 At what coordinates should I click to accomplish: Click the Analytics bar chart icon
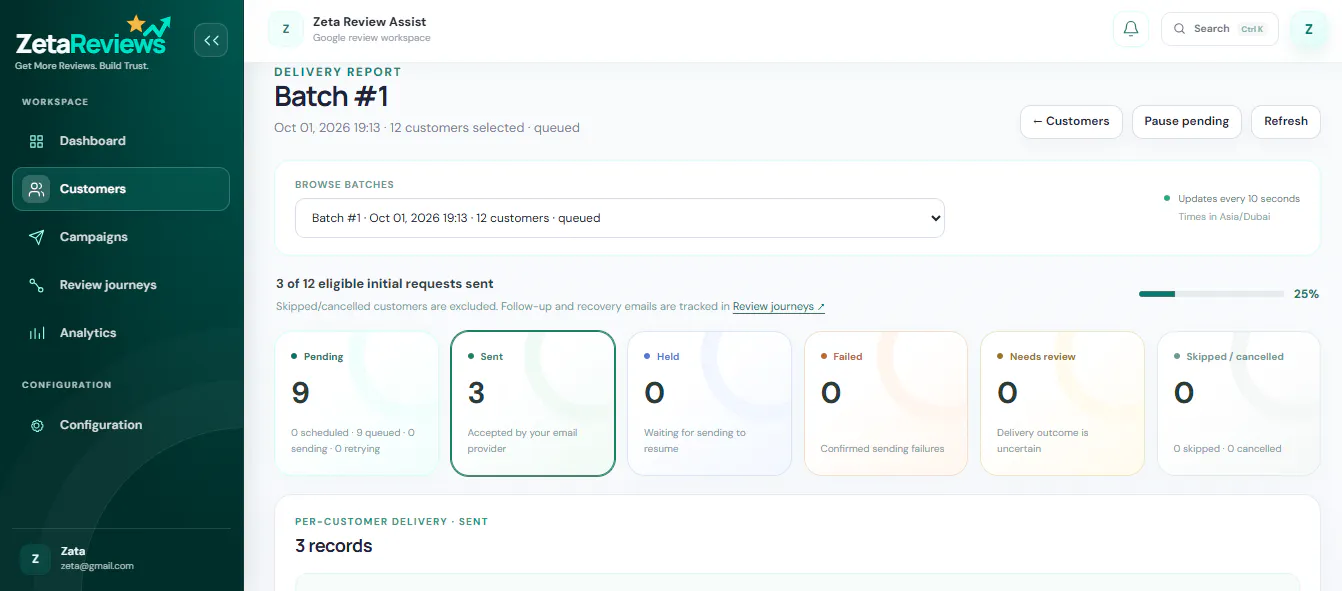(37, 333)
